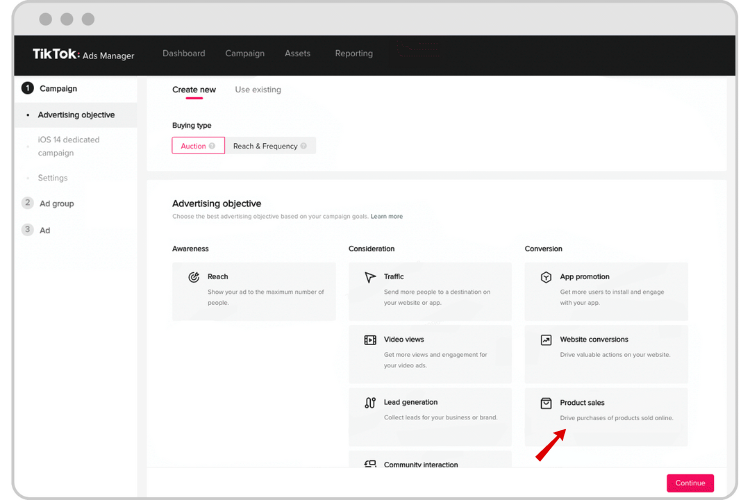Go to the Ad group step
Screen dimensions: 750x500
tap(56, 203)
